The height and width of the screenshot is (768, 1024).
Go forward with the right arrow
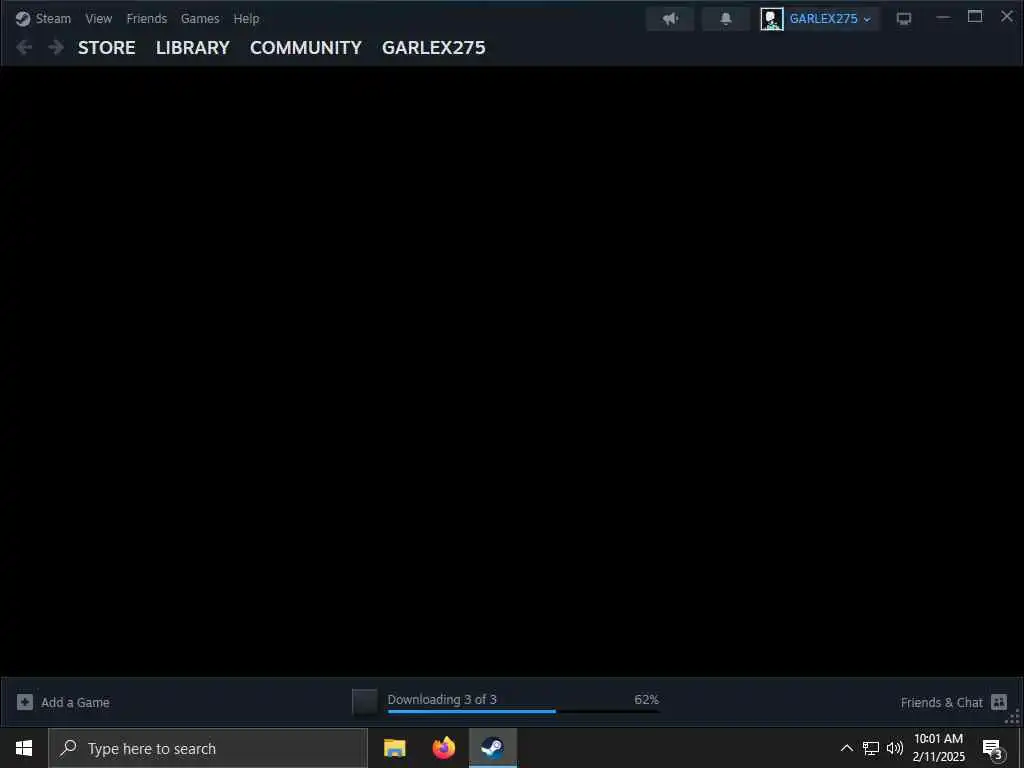pos(56,47)
